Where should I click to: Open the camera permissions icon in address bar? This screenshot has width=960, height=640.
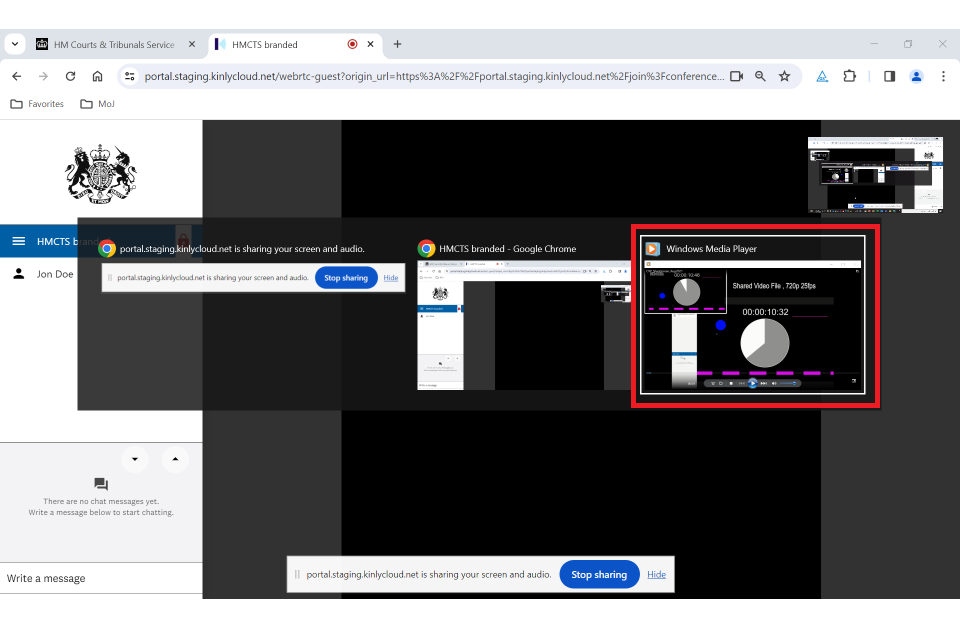736,76
